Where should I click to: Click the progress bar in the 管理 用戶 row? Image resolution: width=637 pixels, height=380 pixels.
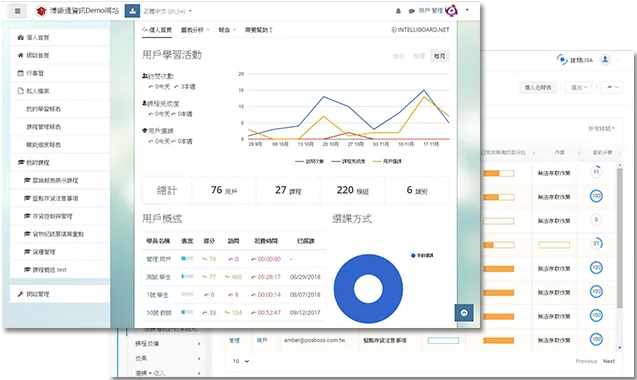tap(187, 258)
